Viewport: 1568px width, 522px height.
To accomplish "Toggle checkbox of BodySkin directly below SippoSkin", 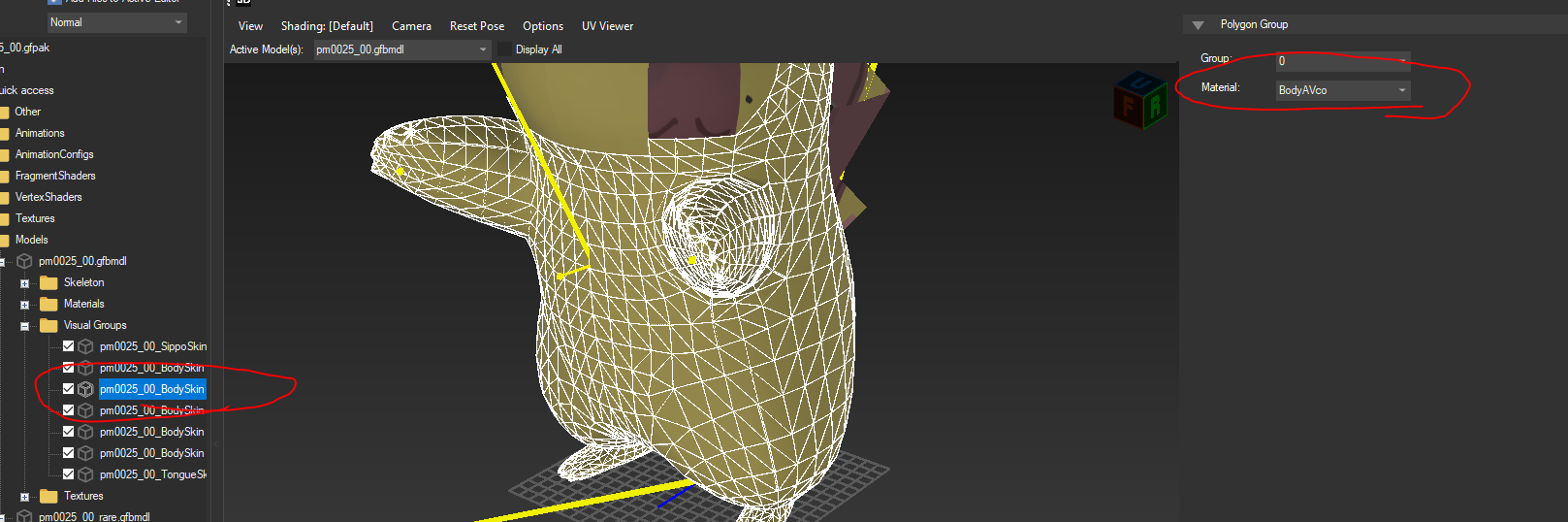I will tap(68, 367).
